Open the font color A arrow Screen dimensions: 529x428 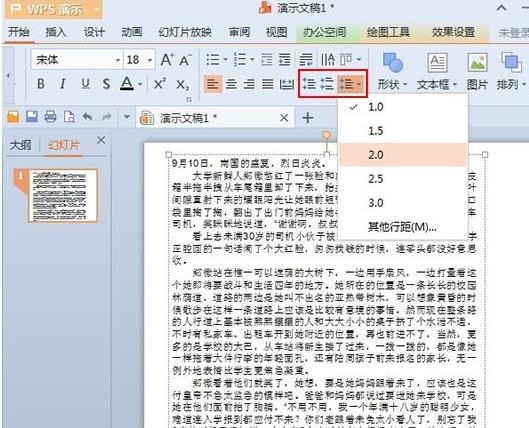click(x=140, y=84)
